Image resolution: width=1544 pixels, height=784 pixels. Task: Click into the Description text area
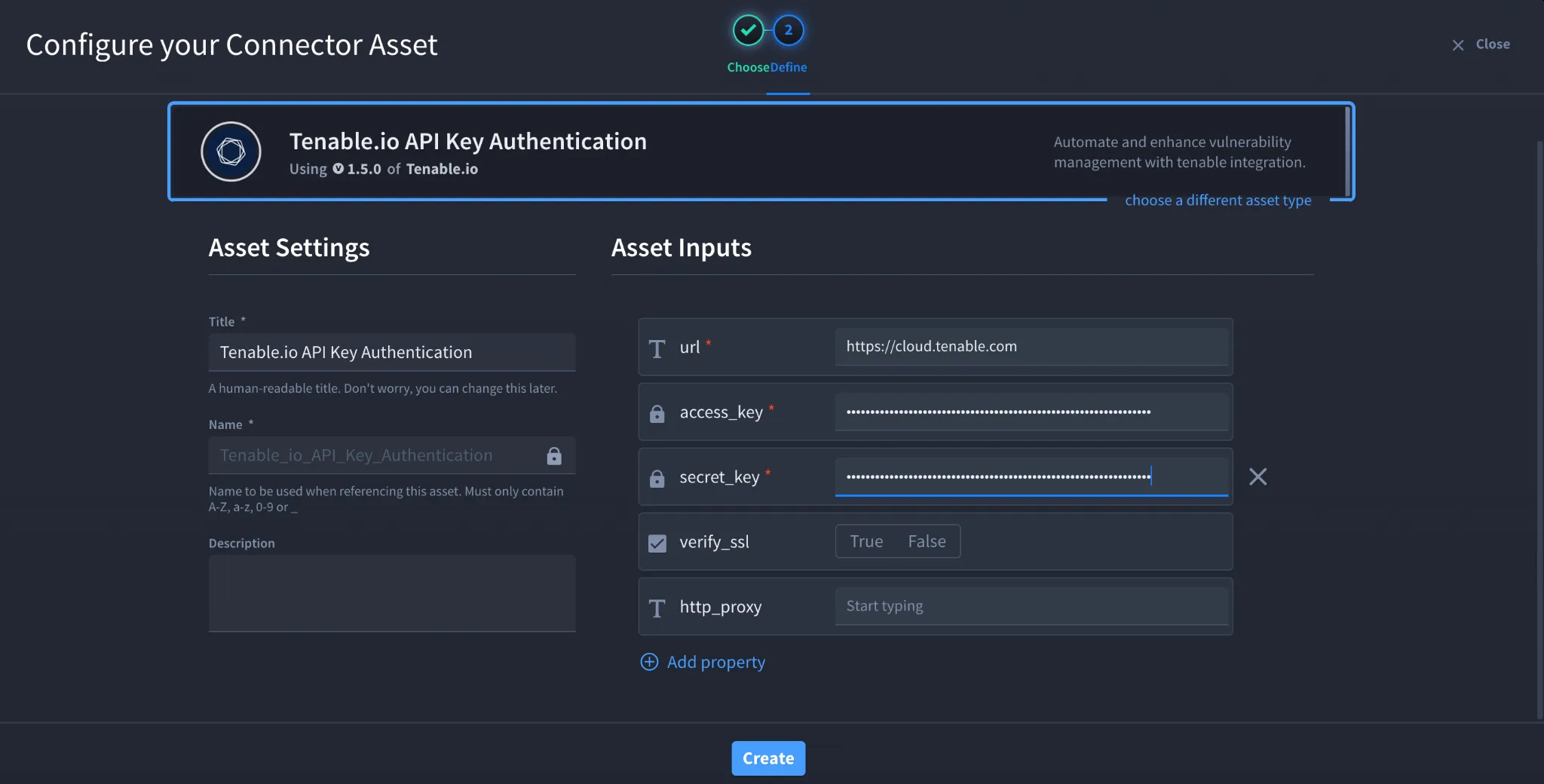click(x=392, y=593)
